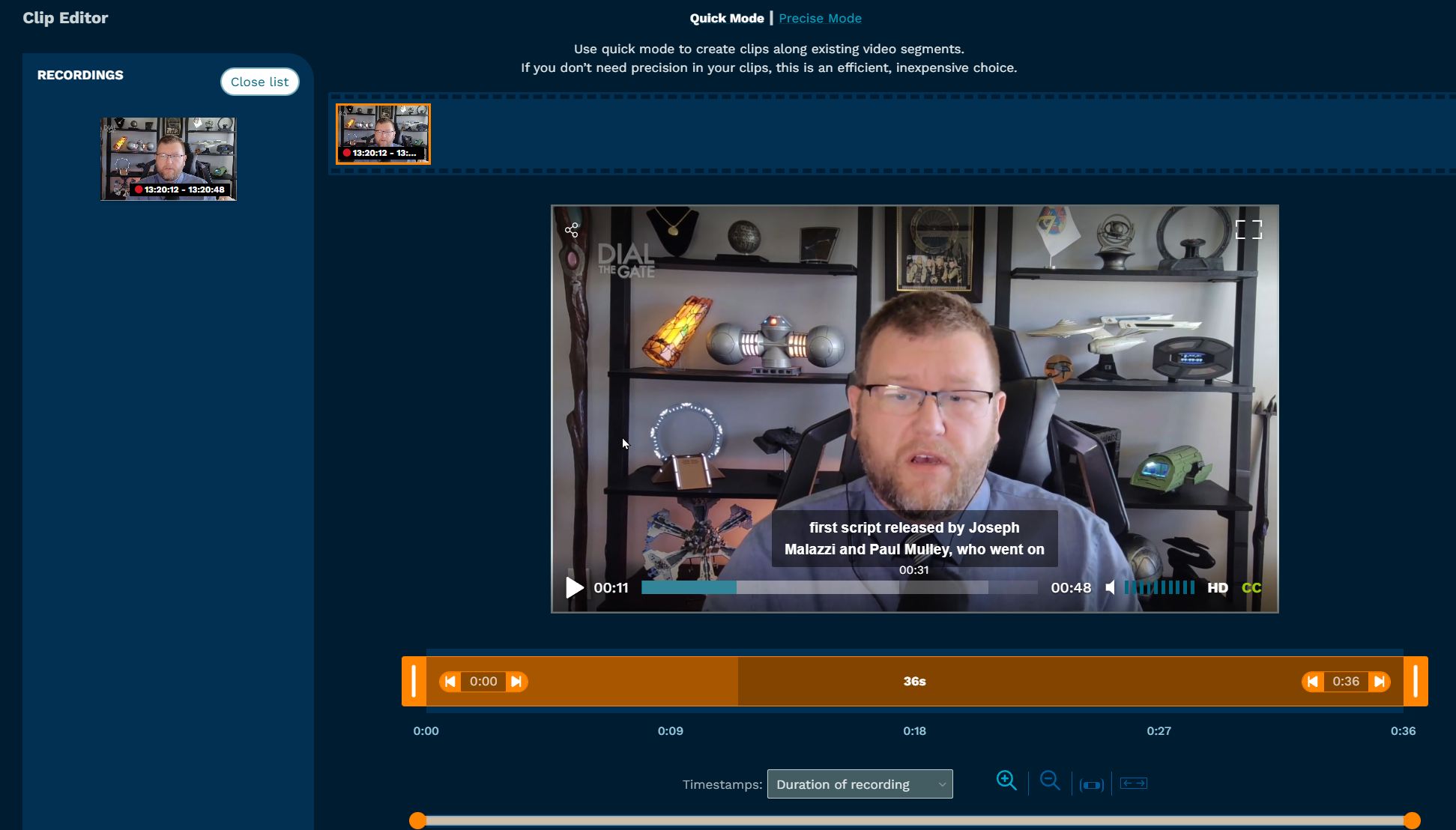Fit the timeline to the selection

click(x=1092, y=784)
